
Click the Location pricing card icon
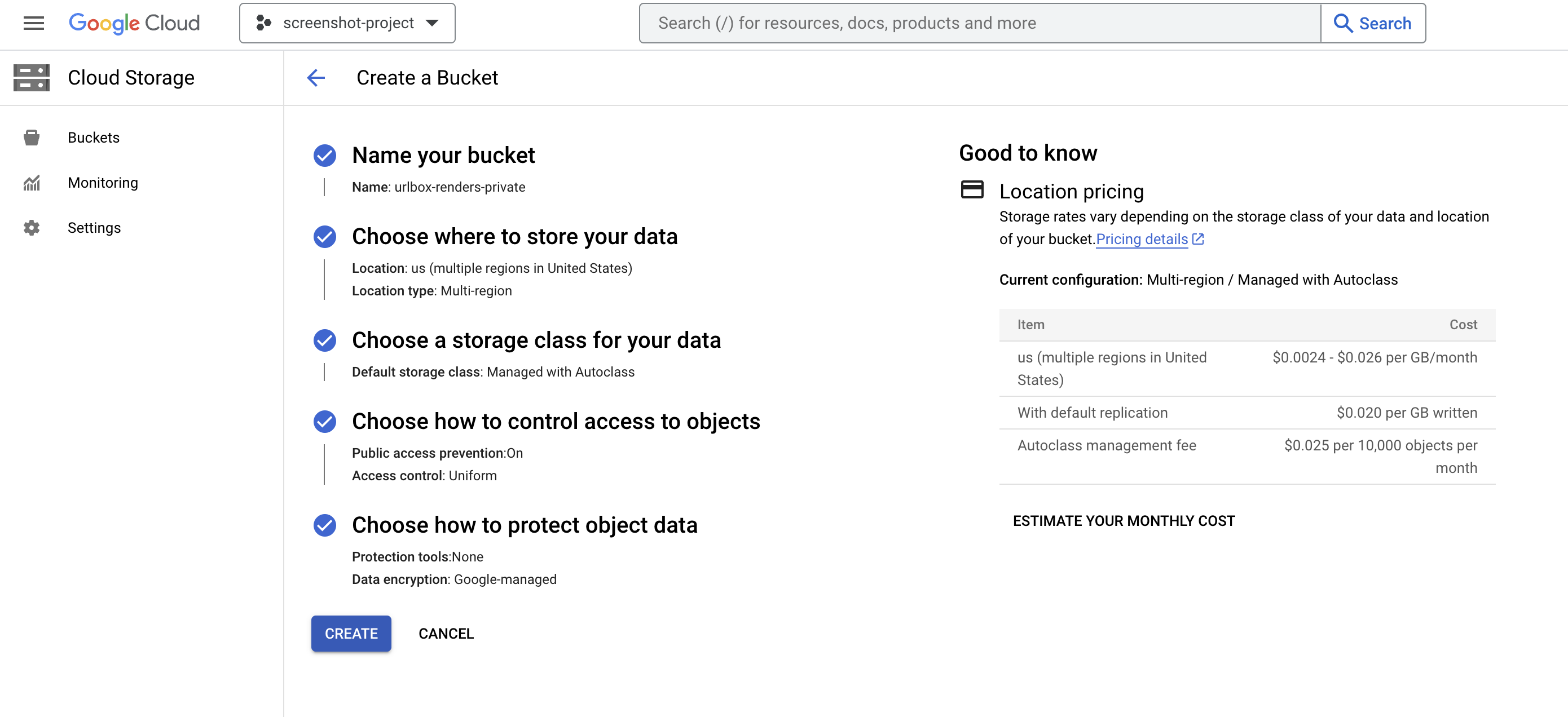coord(971,190)
